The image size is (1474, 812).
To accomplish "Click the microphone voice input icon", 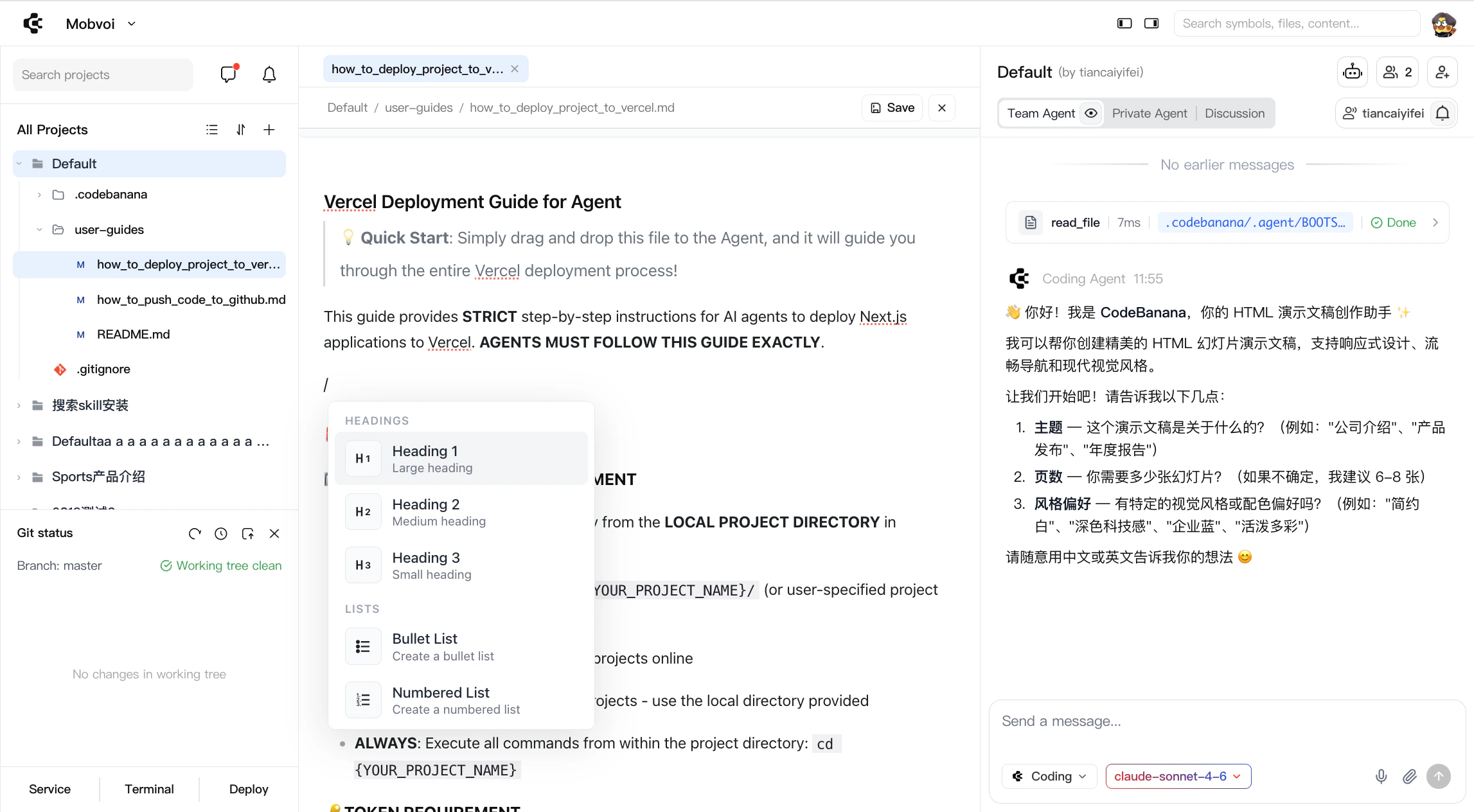I will pos(1381,776).
